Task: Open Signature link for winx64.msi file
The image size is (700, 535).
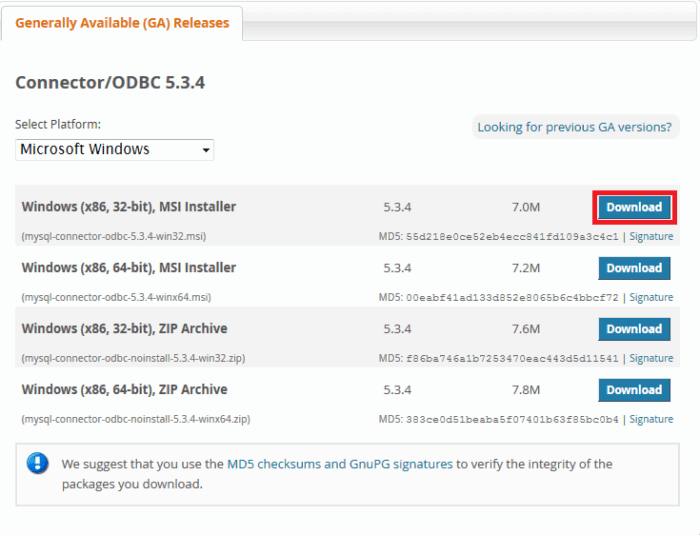Action: [x=651, y=297]
